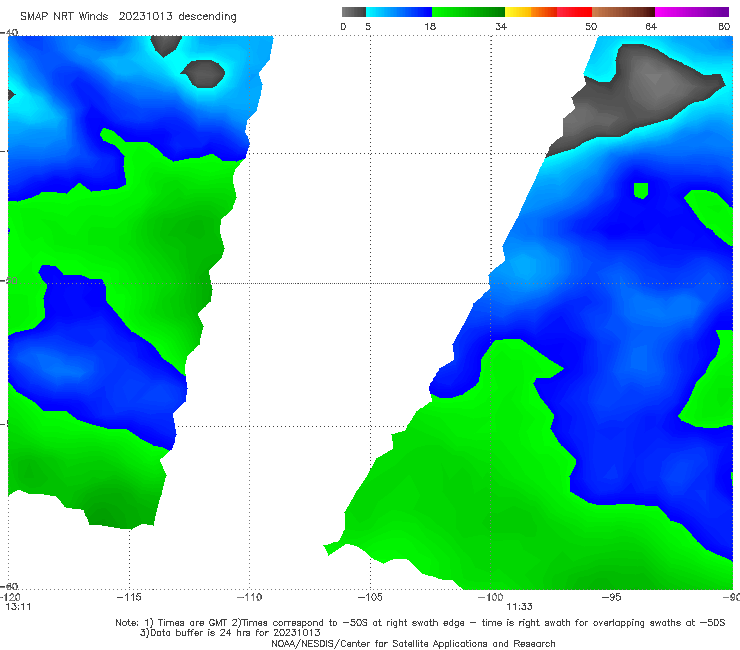Click the longitude label '-120'
740x650 pixels.
click(x=10, y=597)
